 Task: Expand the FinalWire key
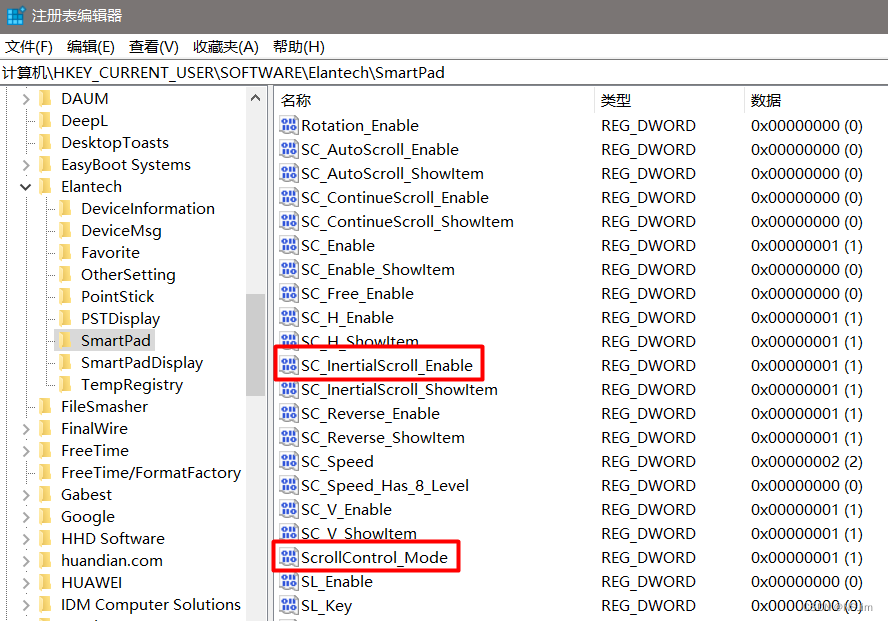click(25, 429)
